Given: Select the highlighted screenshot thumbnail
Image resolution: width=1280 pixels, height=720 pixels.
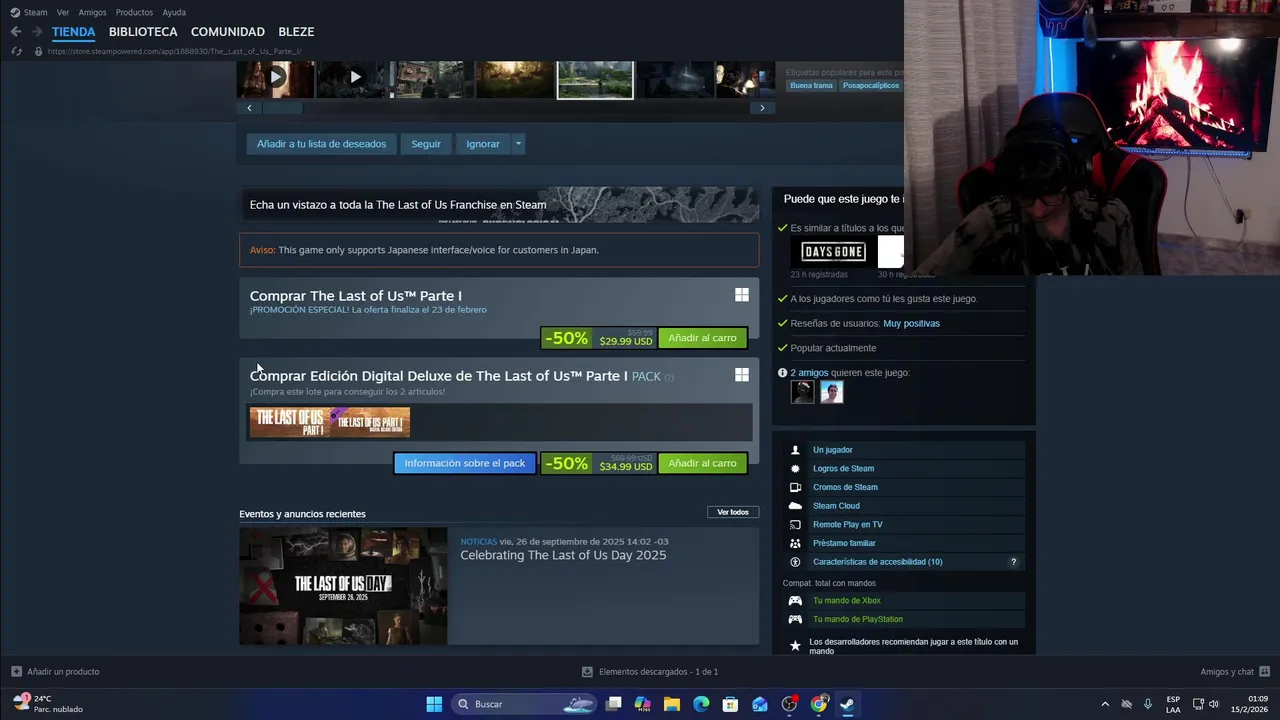Looking at the screenshot, I should 595,79.
